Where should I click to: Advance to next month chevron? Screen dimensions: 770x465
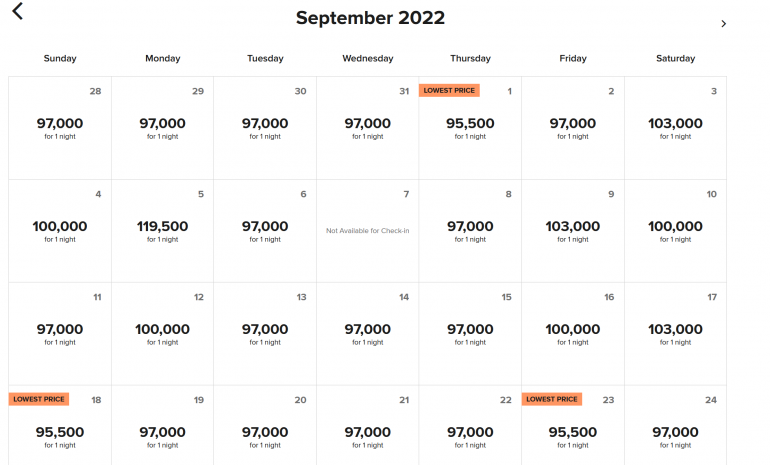point(723,24)
